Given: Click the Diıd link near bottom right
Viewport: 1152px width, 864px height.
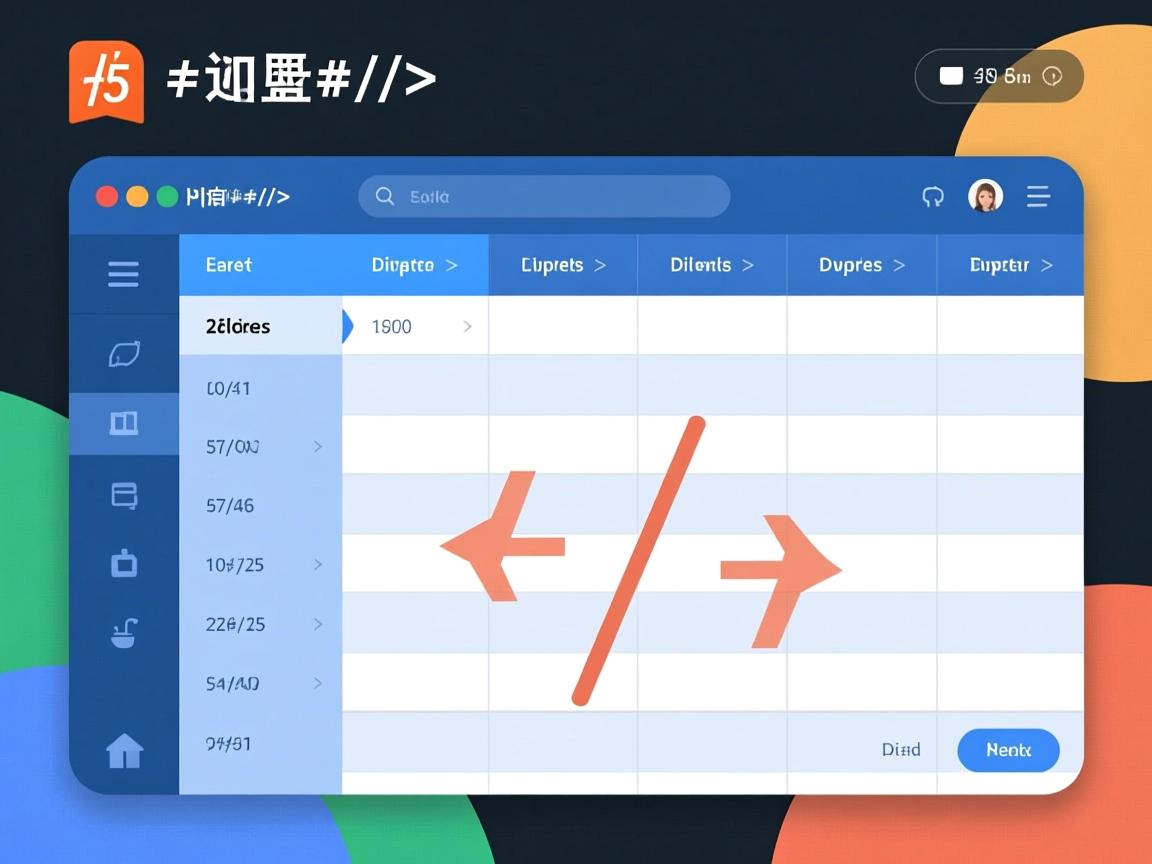Looking at the screenshot, I should pos(901,749).
